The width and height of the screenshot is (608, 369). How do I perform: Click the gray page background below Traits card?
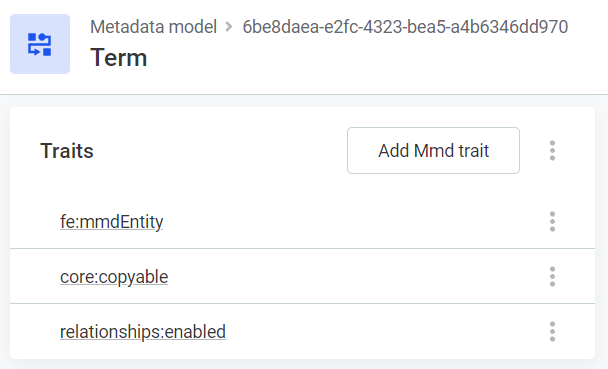(302, 364)
